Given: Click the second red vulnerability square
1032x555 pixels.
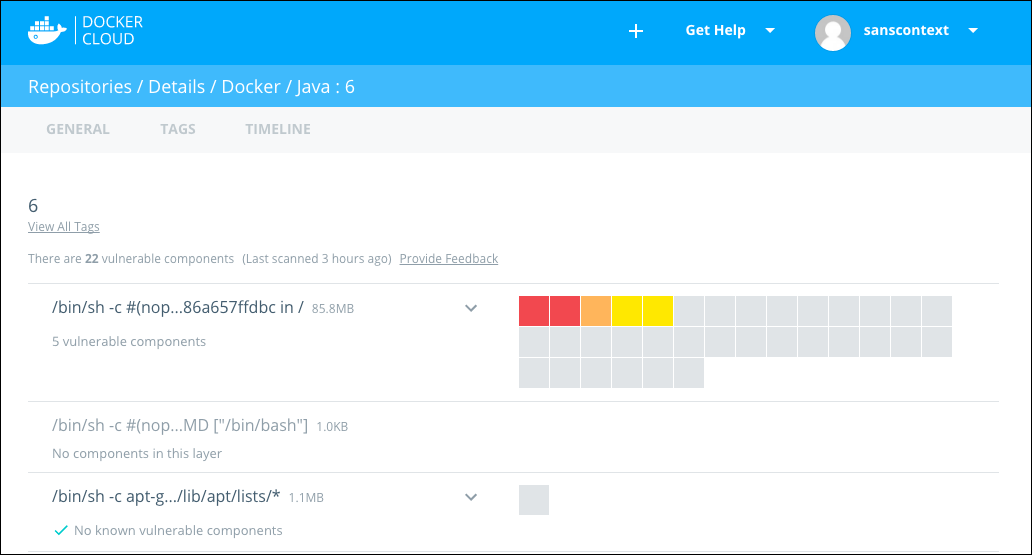Looking at the screenshot, I should tap(565, 311).
